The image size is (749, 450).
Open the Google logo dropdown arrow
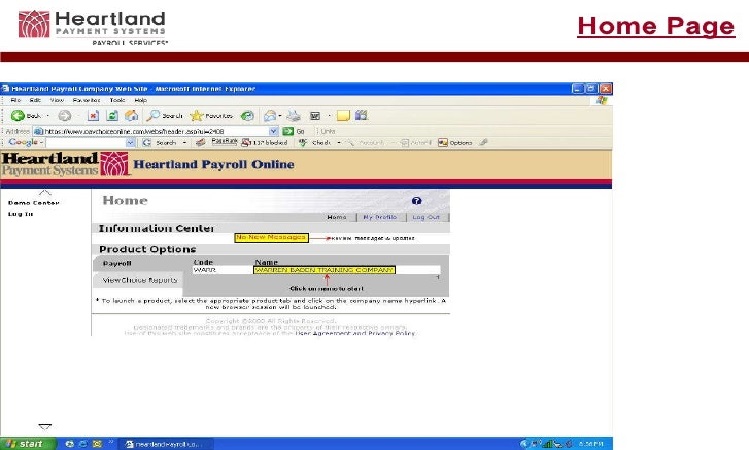[42, 142]
